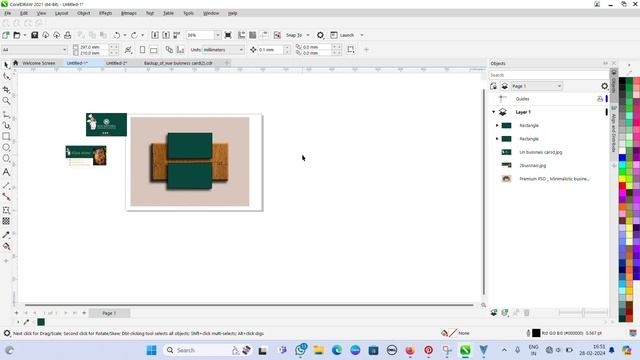Toggle landscape page orientation
This screenshot has height=360, width=640.
[153, 50]
